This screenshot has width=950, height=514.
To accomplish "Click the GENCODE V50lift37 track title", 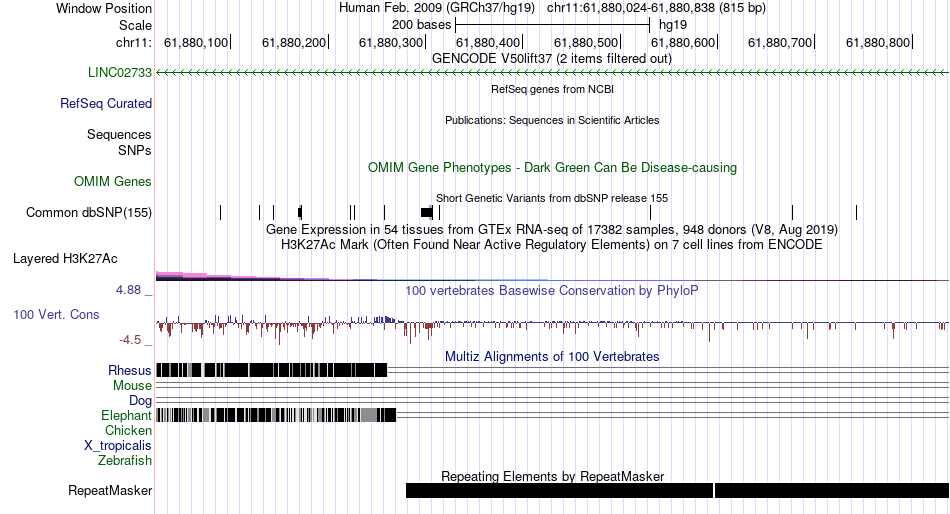I will coord(552,59).
